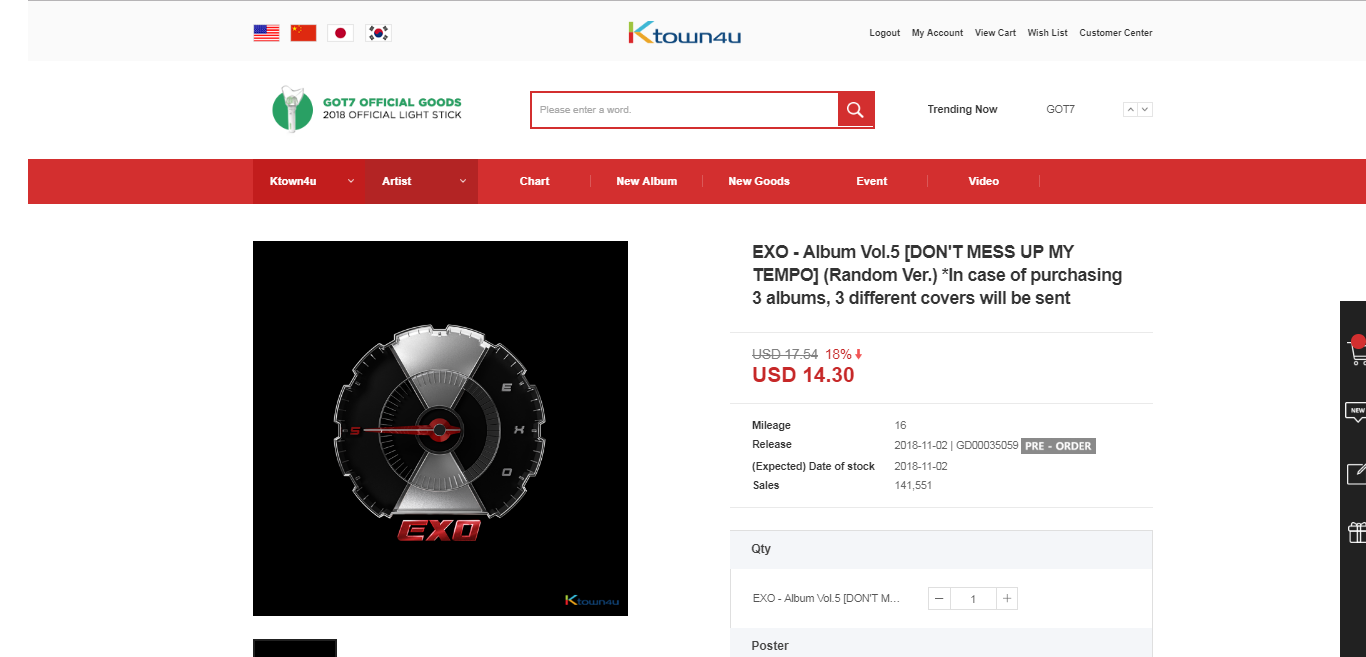Show previous trending item with up arrow

coord(1130,110)
